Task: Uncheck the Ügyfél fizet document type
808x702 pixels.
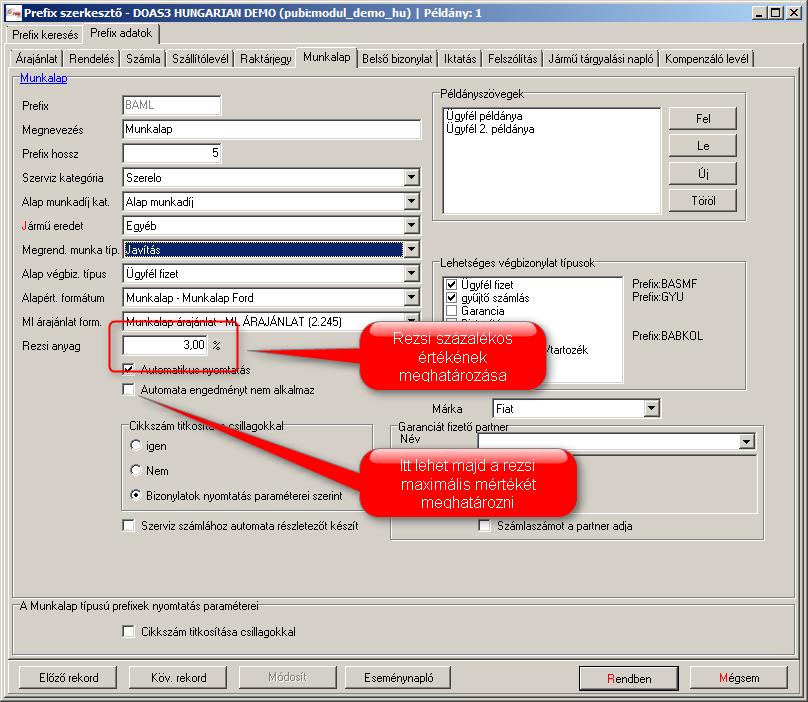Action: click(x=451, y=285)
